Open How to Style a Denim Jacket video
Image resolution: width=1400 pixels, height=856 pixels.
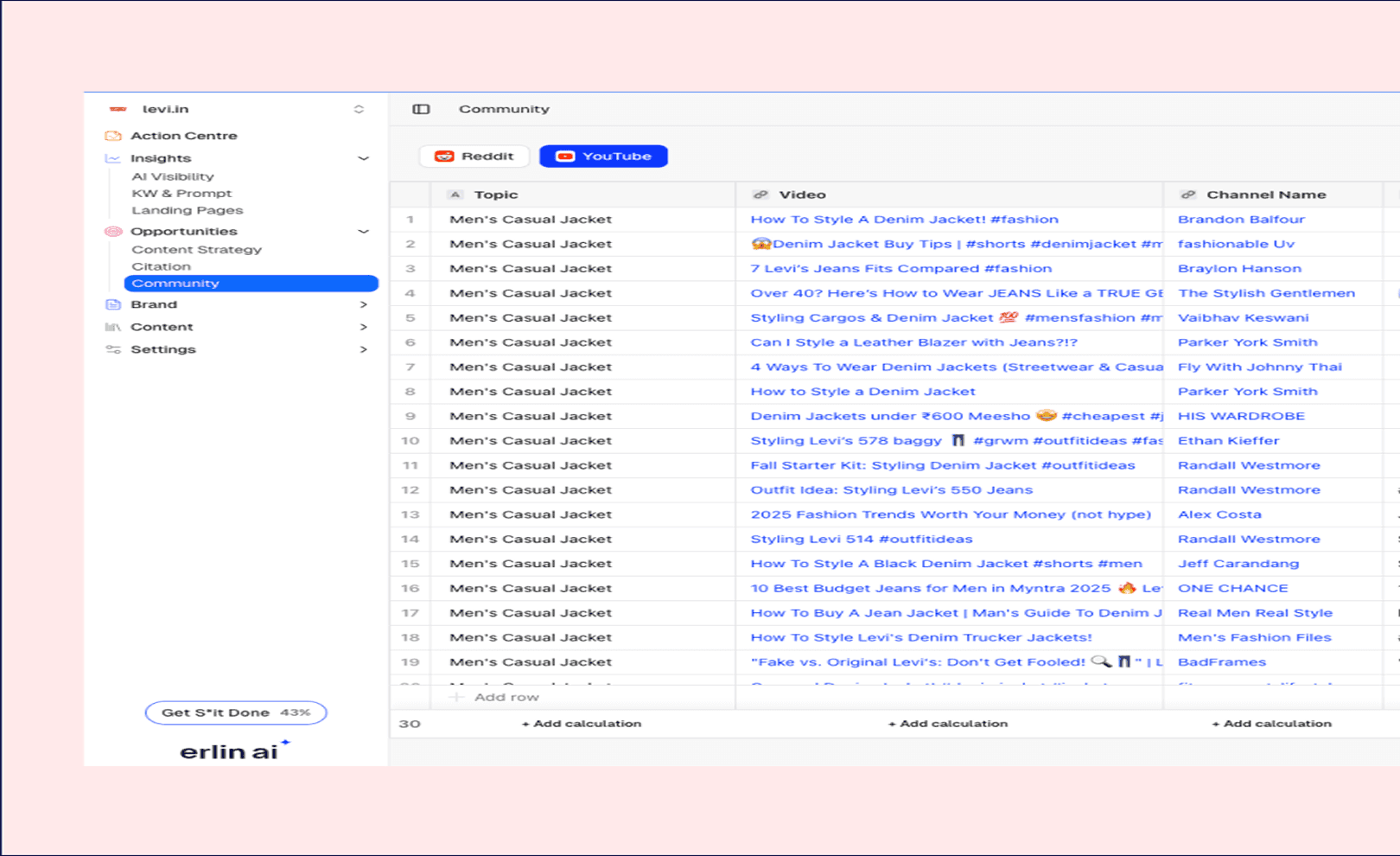pos(862,392)
